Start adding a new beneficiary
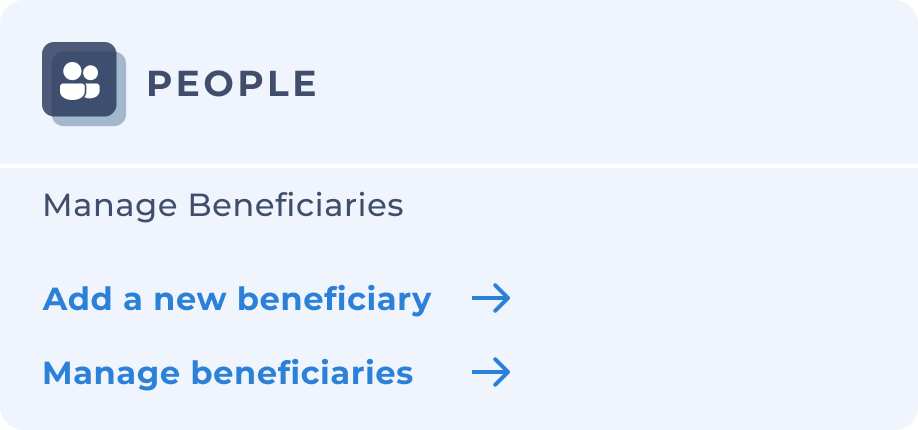Image resolution: width=918 pixels, height=430 pixels. coord(237,298)
